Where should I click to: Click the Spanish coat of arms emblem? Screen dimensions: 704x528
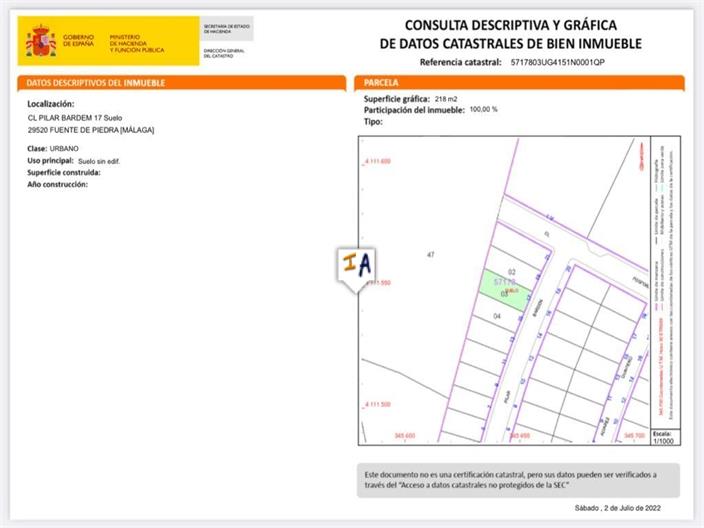coord(41,41)
